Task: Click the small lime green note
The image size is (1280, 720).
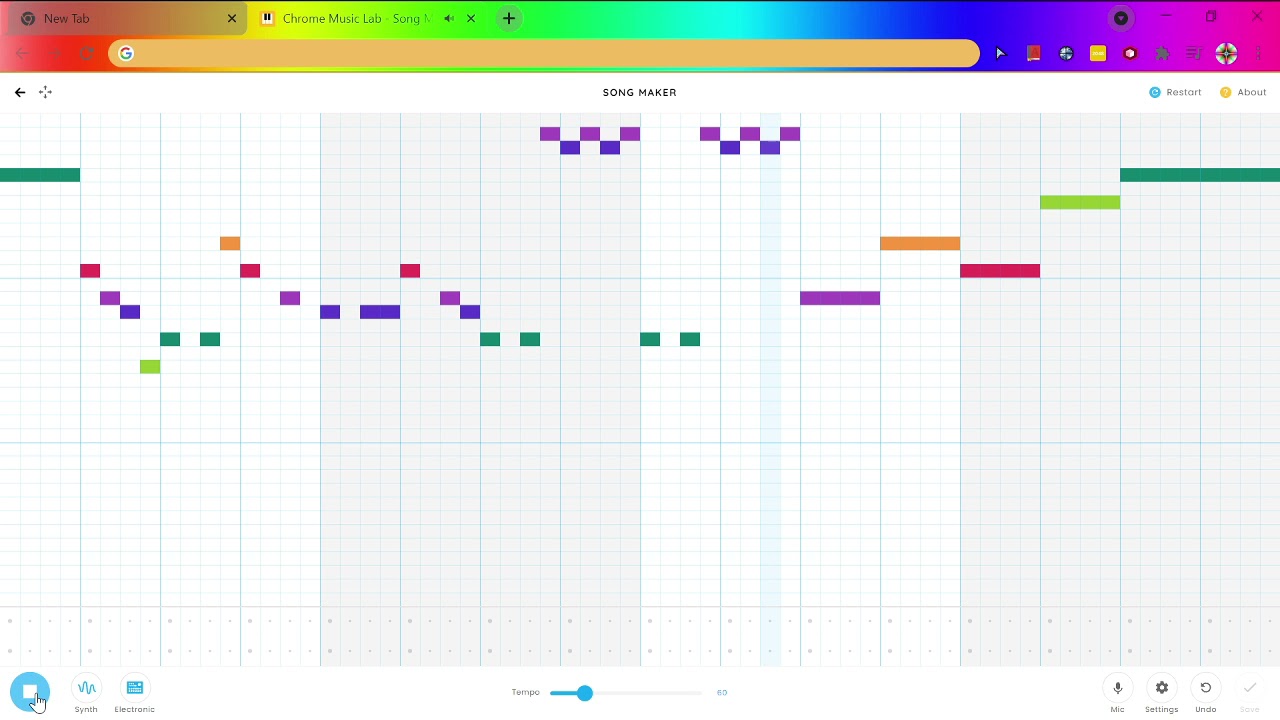Action: [x=150, y=367]
